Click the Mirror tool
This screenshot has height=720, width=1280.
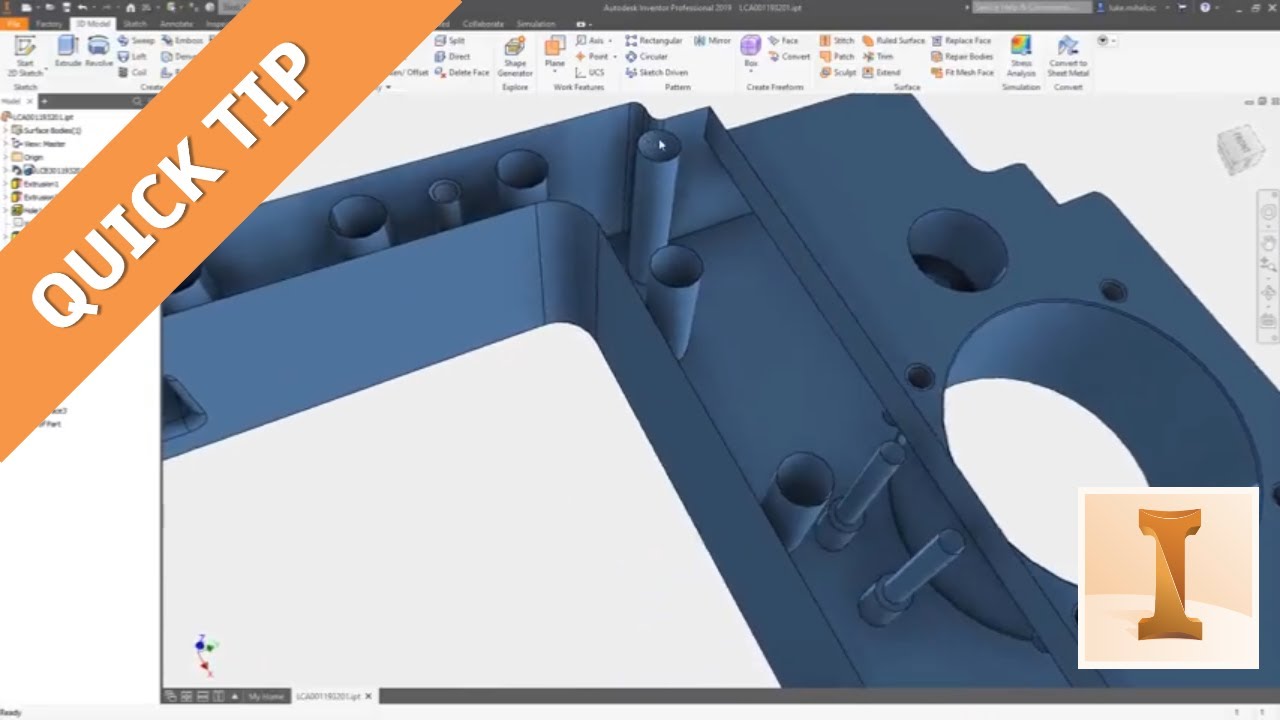tap(713, 41)
